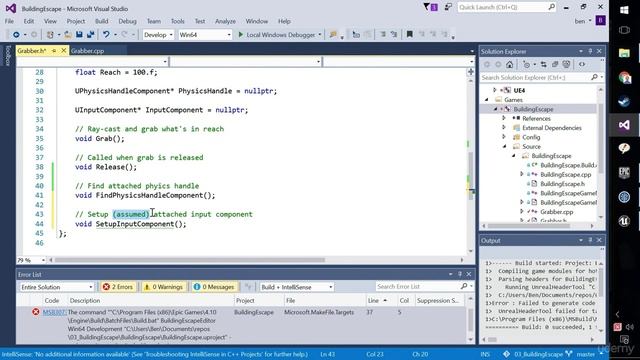Expand the UE4 project node
The height and width of the screenshot is (360, 640).
(x=495, y=90)
